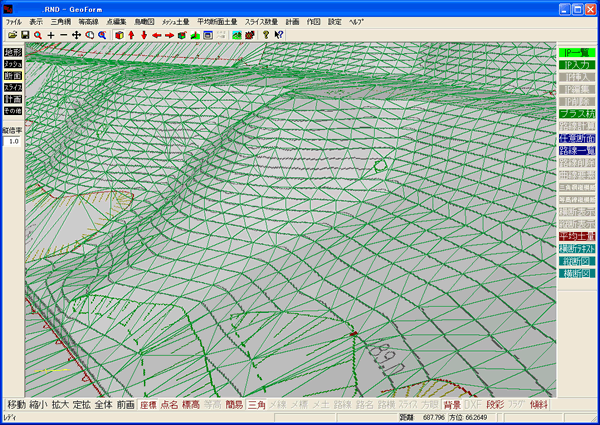Click 全体 to show entire view
Viewport: 600px width, 425px height.
[103, 405]
